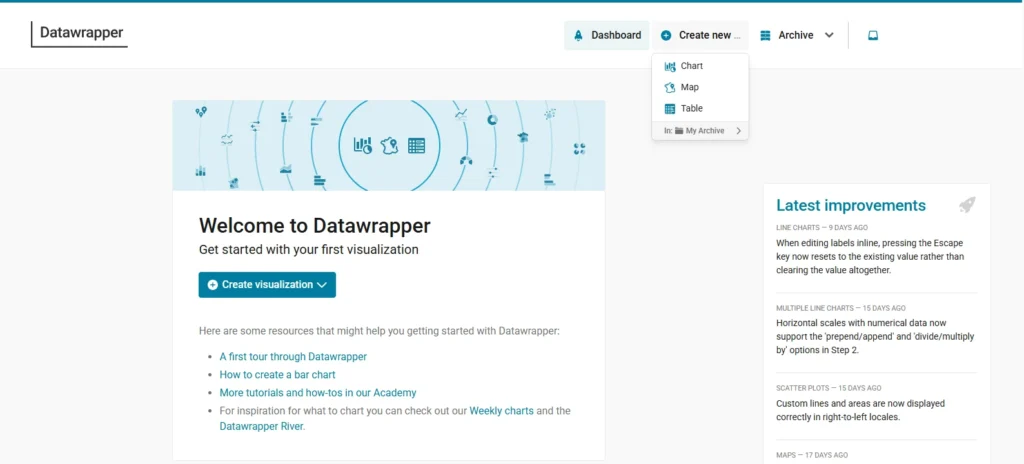This screenshot has height=464, width=1024.
Task: Click the Chart icon in the dropdown
Action: (669, 66)
